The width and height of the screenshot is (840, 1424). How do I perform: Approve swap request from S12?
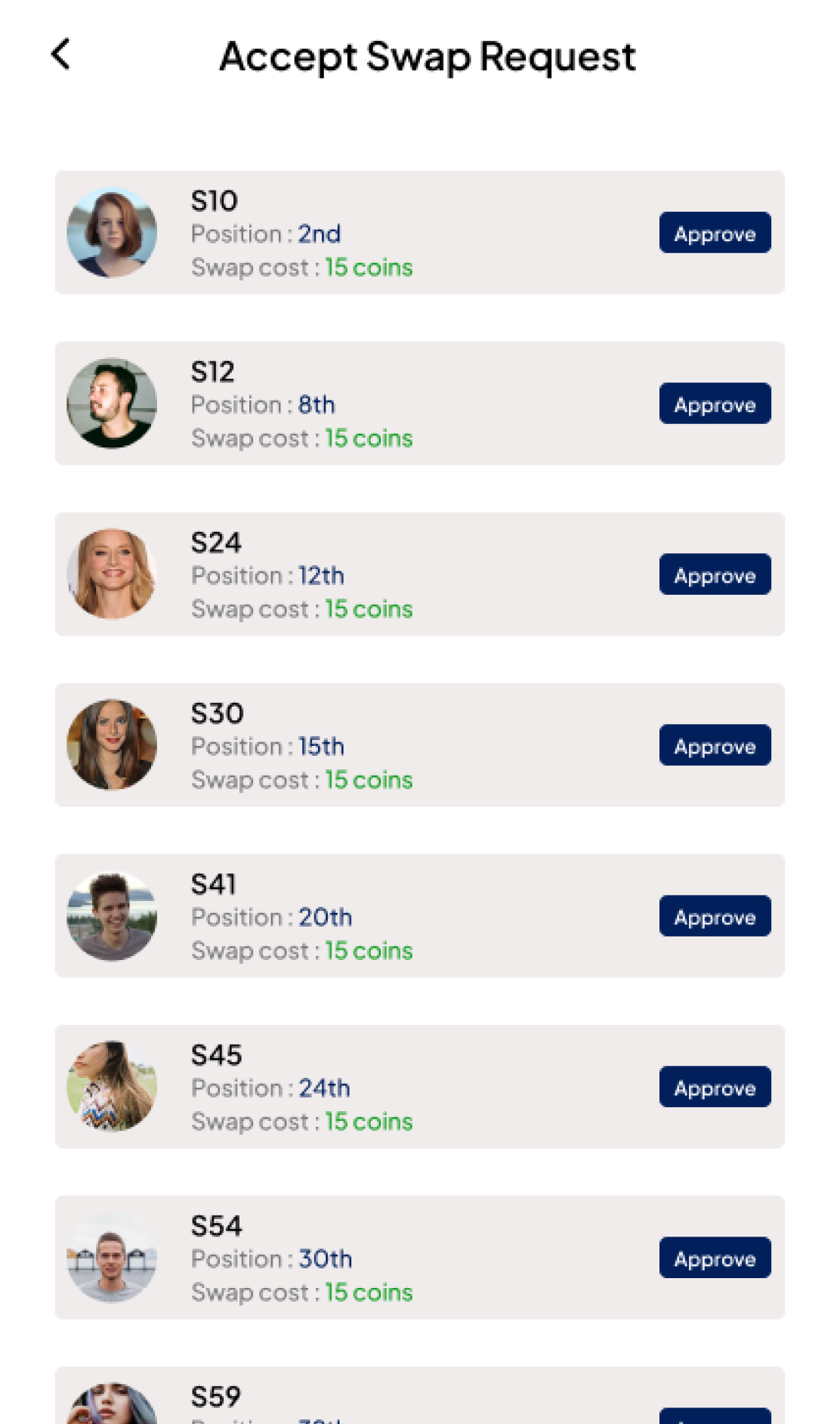click(x=714, y=404)
